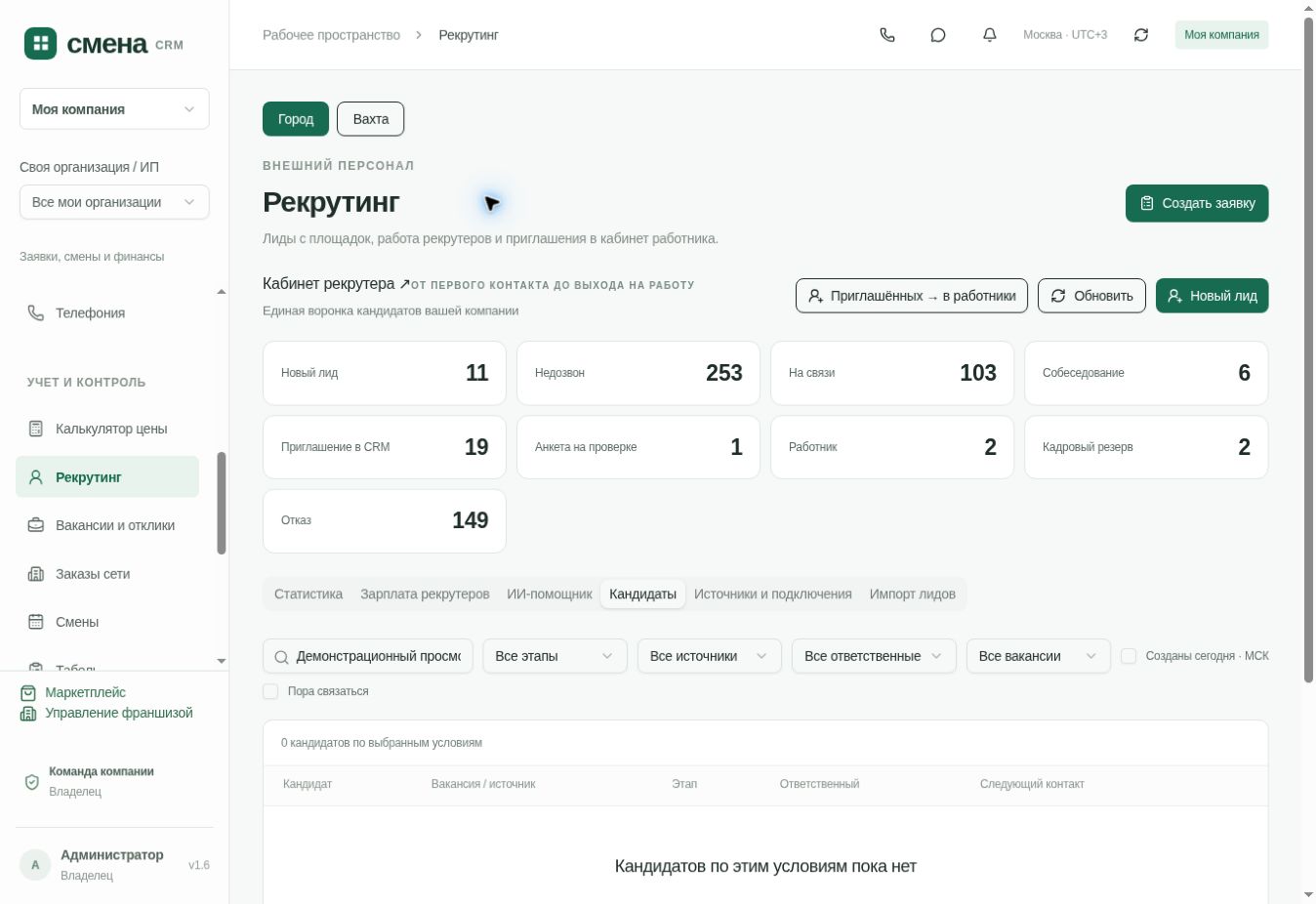
Task: Switch to the Статистика tab
Action: pos(308,595)
